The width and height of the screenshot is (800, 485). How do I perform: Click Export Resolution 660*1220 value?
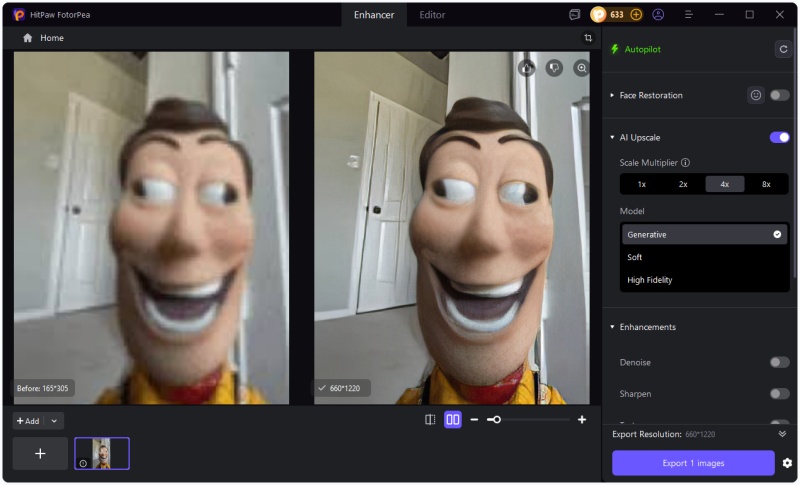click(x=699, y=435)
